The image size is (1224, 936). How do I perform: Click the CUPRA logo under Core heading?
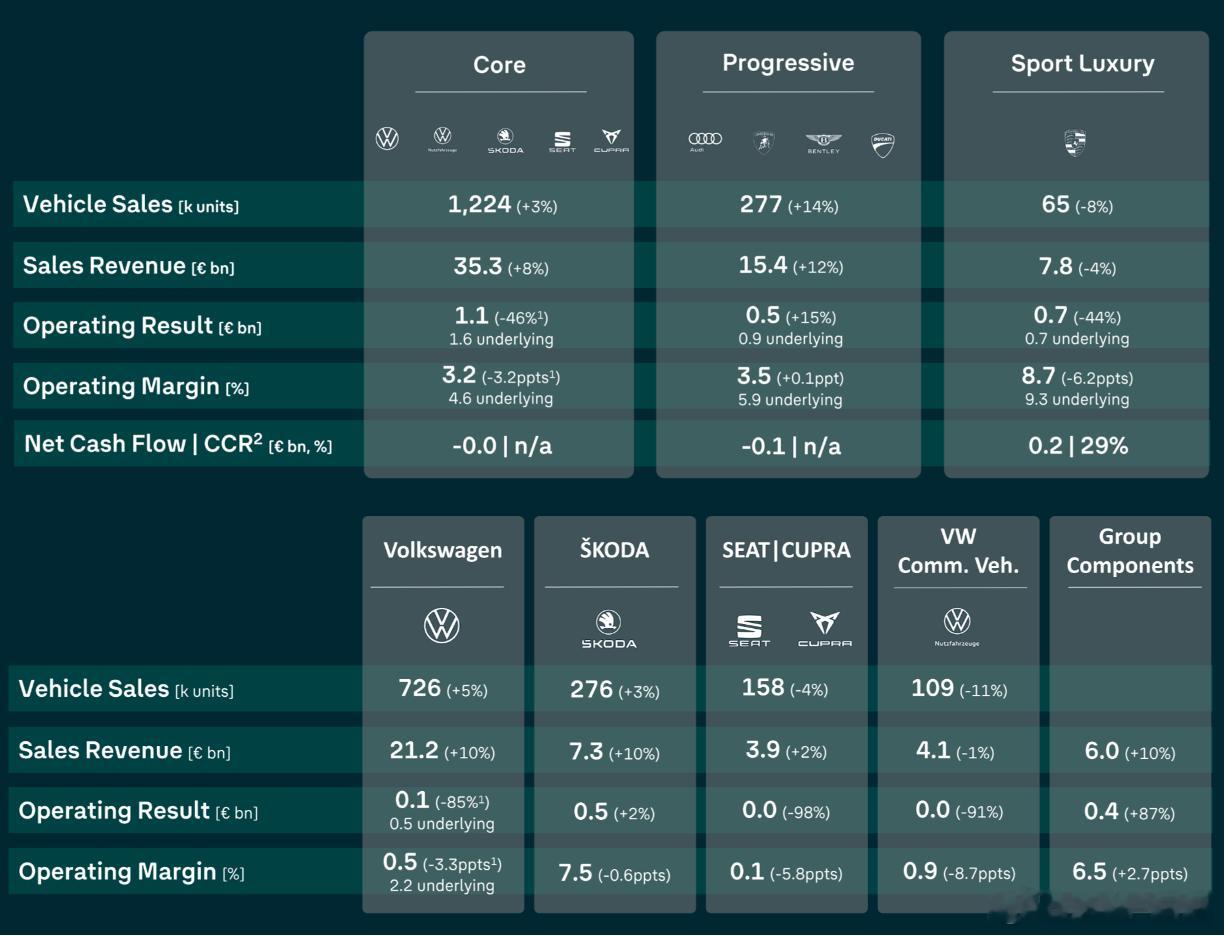tap(611, 141)
